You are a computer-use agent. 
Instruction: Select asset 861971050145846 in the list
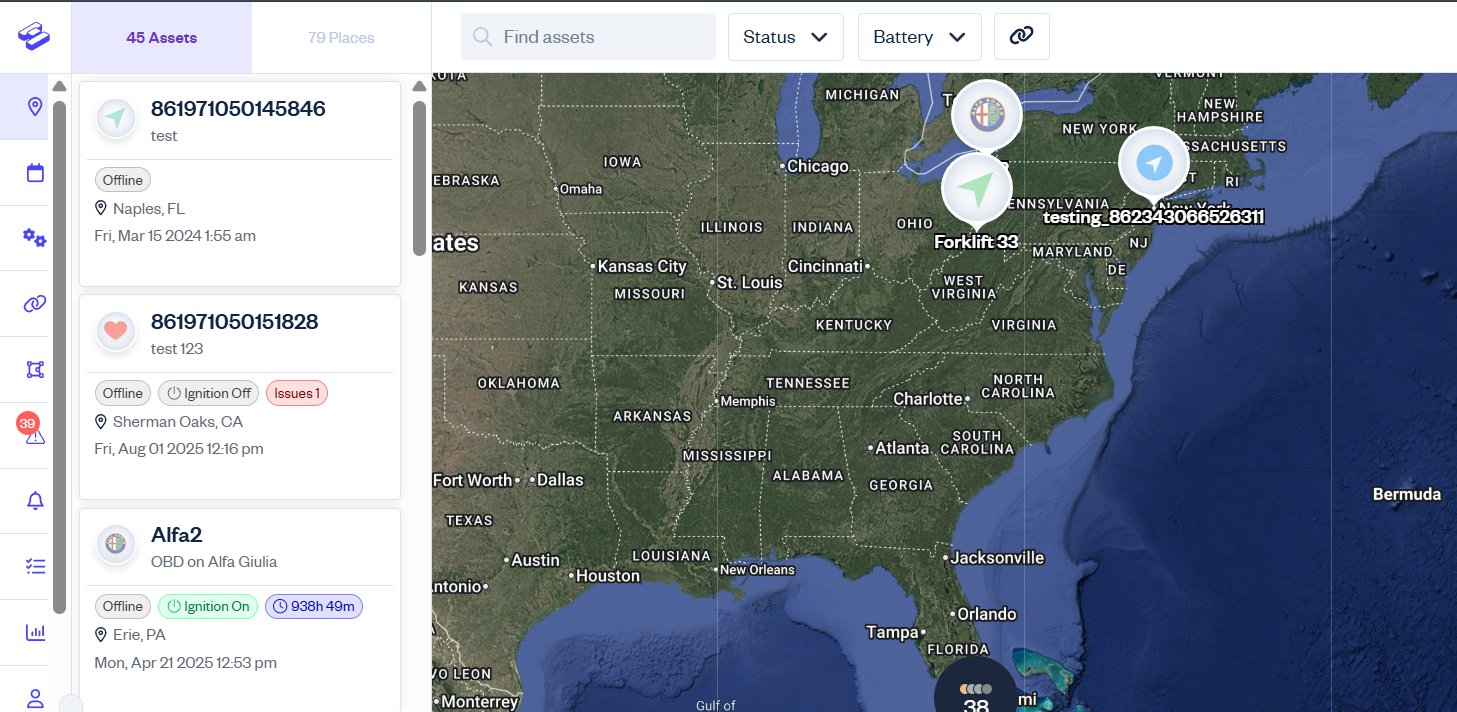(x=240, y=183)
